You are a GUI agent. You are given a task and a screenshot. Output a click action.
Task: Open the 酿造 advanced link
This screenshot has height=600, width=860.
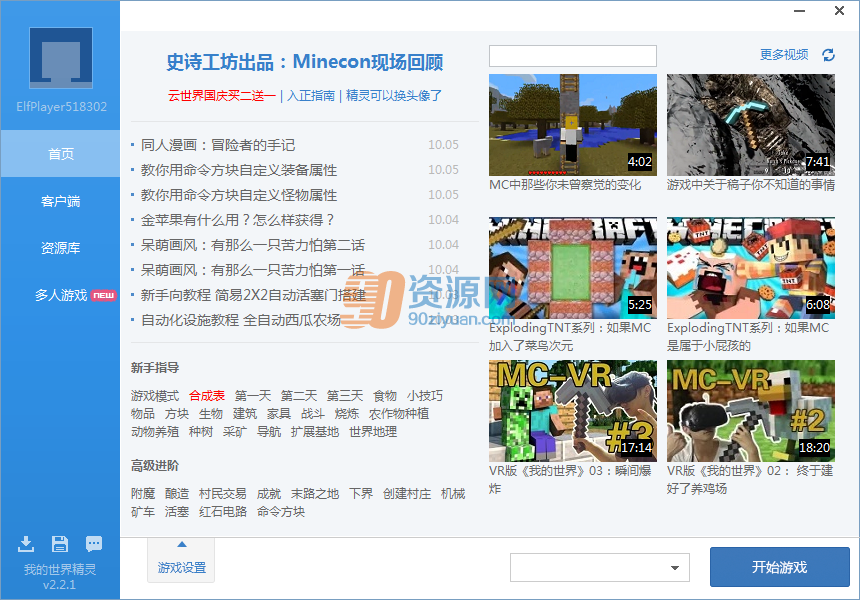point(177,494)
